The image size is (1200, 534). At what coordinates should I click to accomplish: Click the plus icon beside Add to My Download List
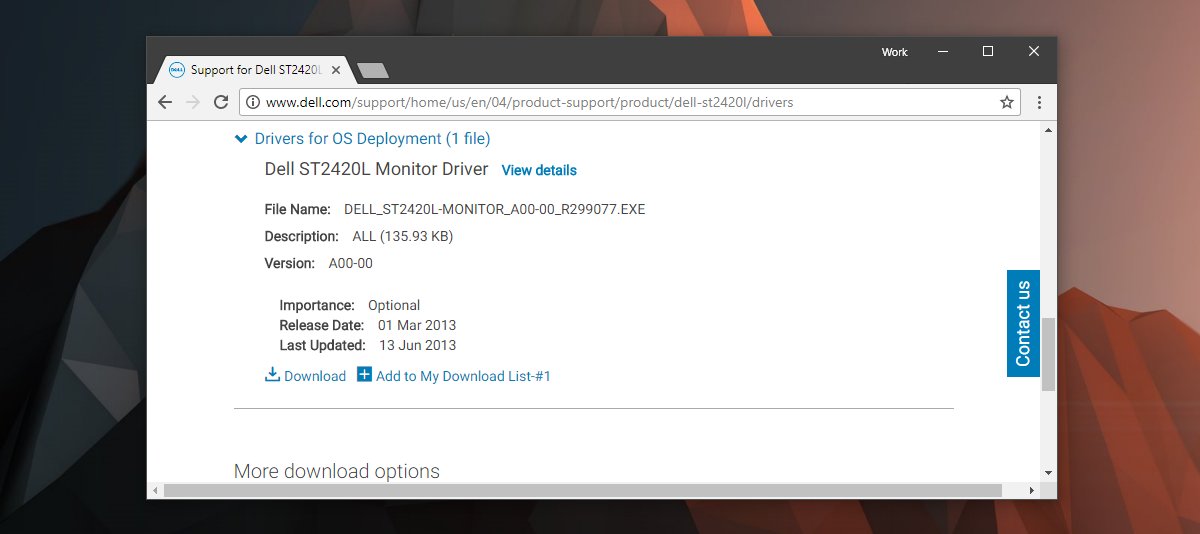click(x=364, y=375)
